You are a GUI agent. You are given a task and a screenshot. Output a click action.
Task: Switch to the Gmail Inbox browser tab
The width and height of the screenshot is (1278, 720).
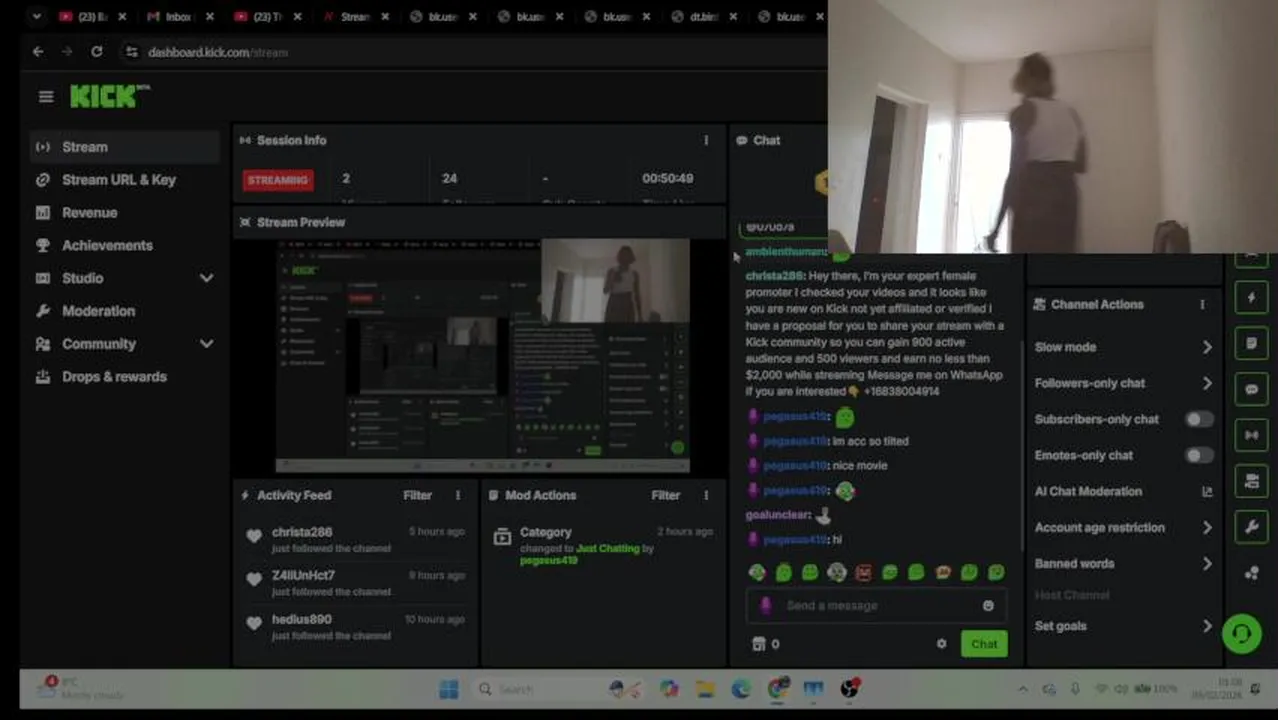tap(177, 17)
